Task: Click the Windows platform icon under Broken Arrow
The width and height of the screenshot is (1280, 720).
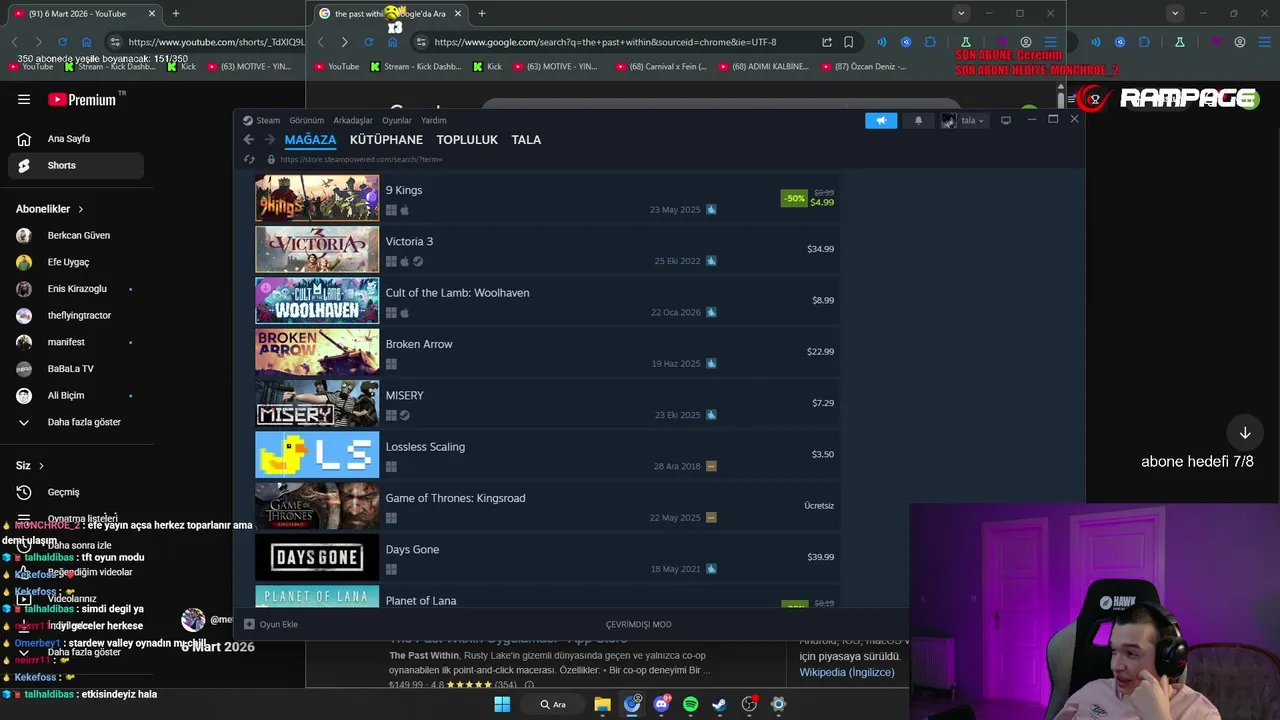Action: click(391, 364)
